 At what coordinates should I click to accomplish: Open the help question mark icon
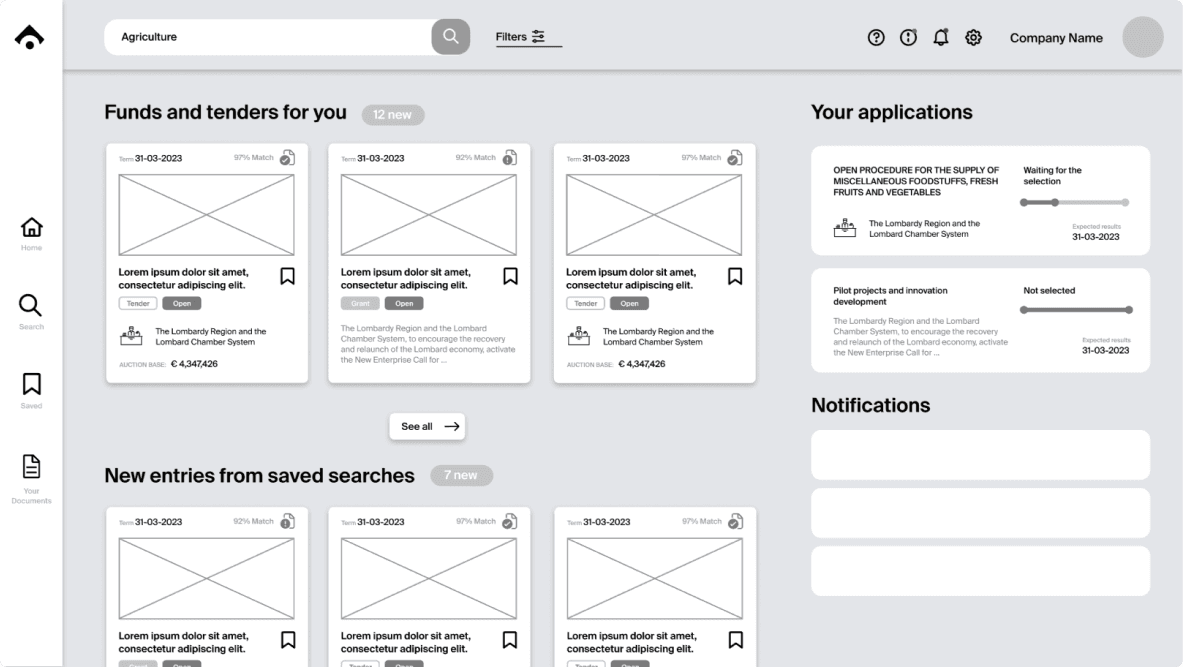pyautogui.click(x=876, y=38)
